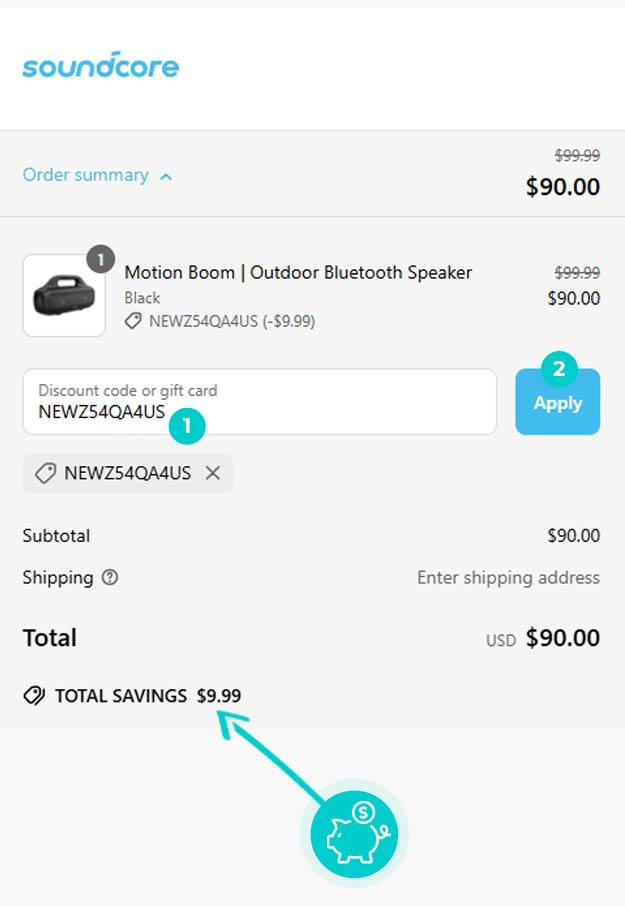Click the NEWZ54QA4US applied code chip label
This screenshot has height=906, width=625.
pyautogui.click(x=128, y=473)
